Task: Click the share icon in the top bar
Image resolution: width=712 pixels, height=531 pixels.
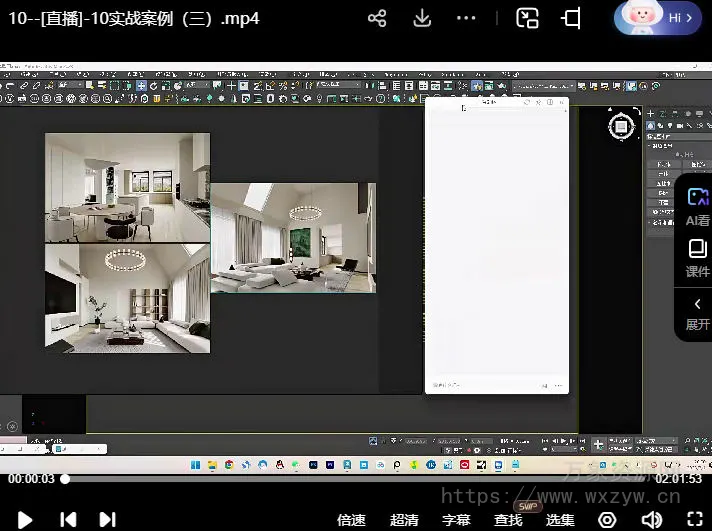Action: 377,19
